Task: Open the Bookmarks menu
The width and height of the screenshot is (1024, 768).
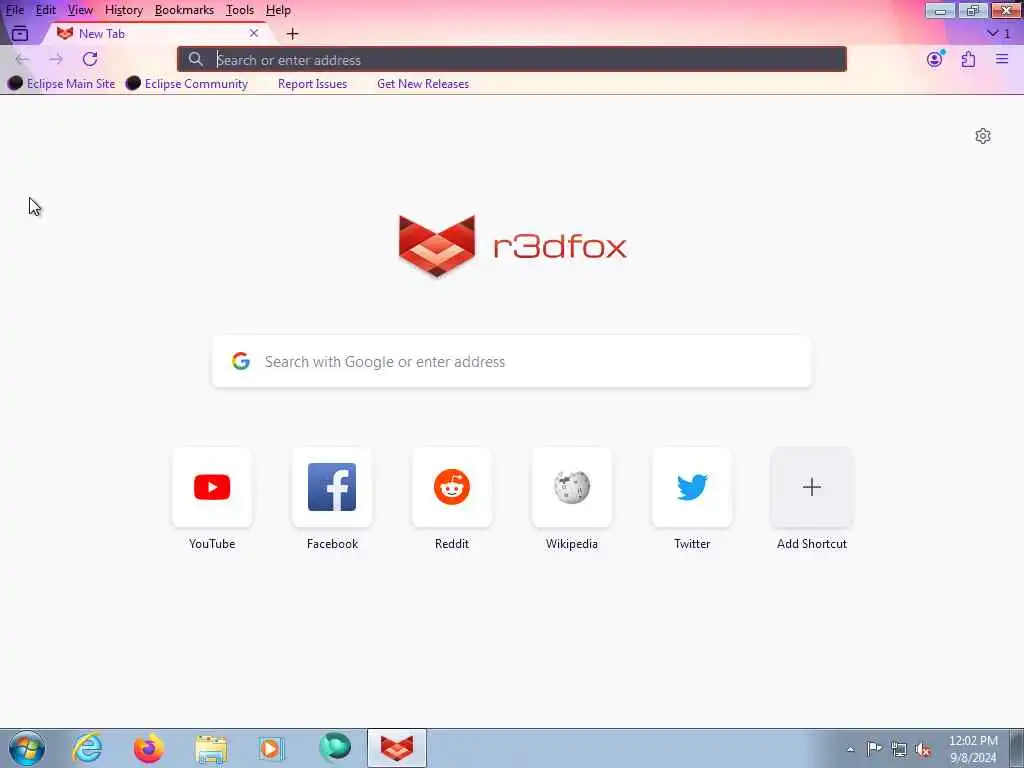Action: tap(184, 10)
